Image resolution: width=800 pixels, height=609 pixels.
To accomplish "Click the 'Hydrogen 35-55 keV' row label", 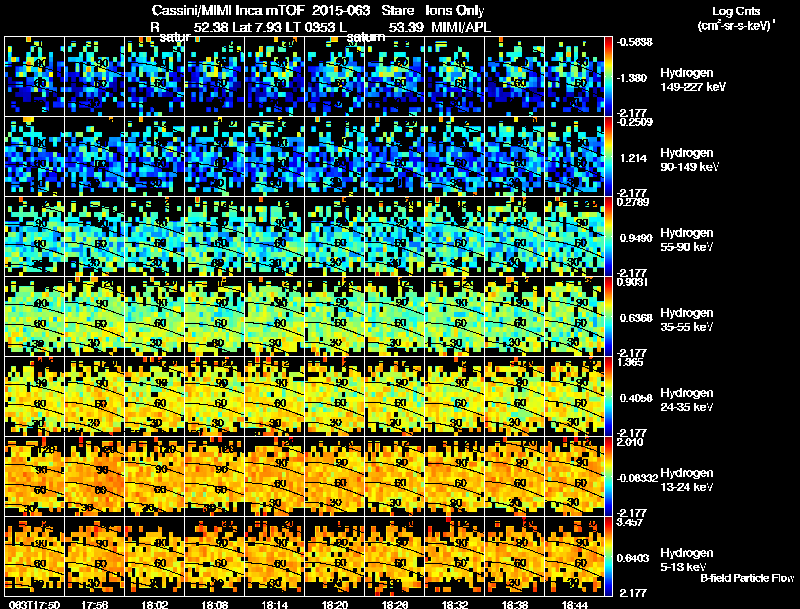I will coord(687,320).
